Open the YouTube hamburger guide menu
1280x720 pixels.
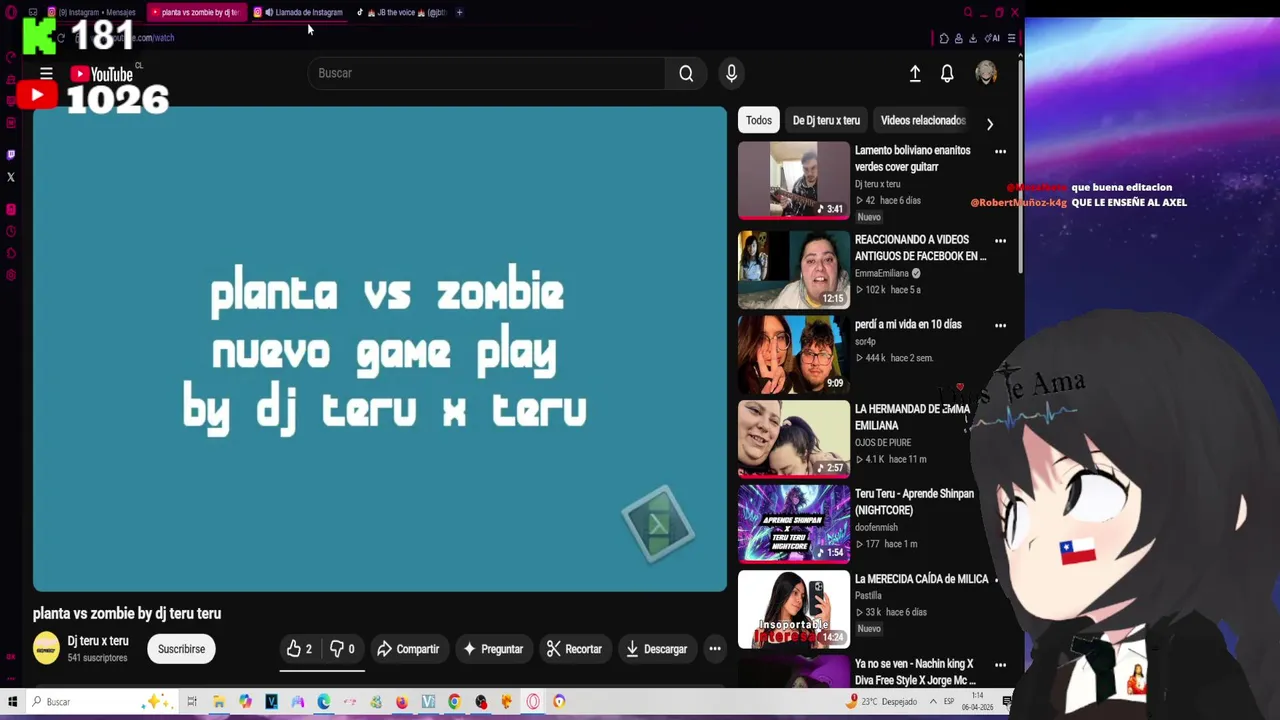coord(46,73)
